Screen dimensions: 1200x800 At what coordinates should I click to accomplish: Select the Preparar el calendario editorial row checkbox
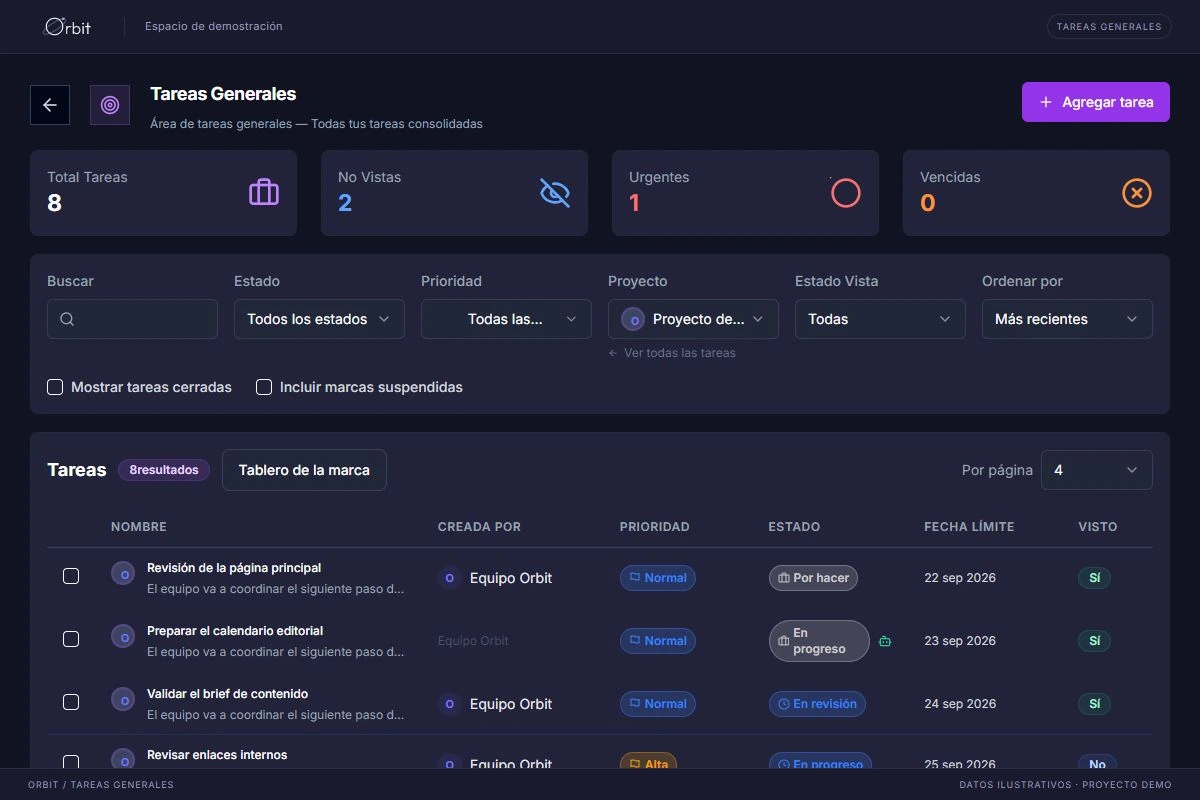[71, 639]
